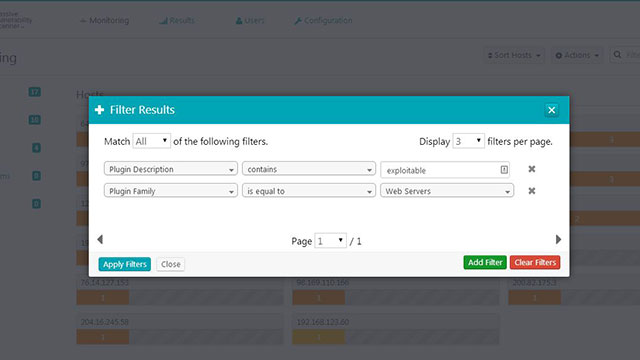Go to next filter page arrow
The height and width of the screenshot is (360, 640).
point(558,240)
